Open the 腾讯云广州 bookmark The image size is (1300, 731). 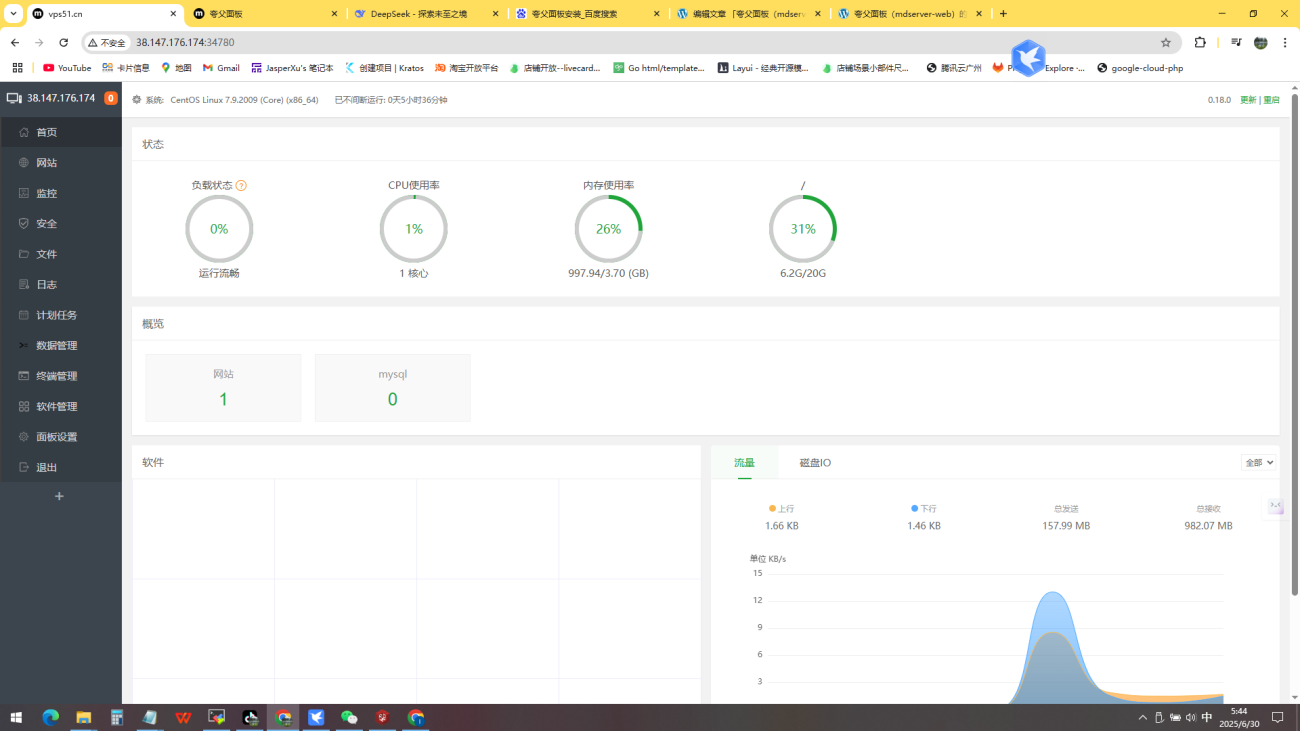pos(954,68)
